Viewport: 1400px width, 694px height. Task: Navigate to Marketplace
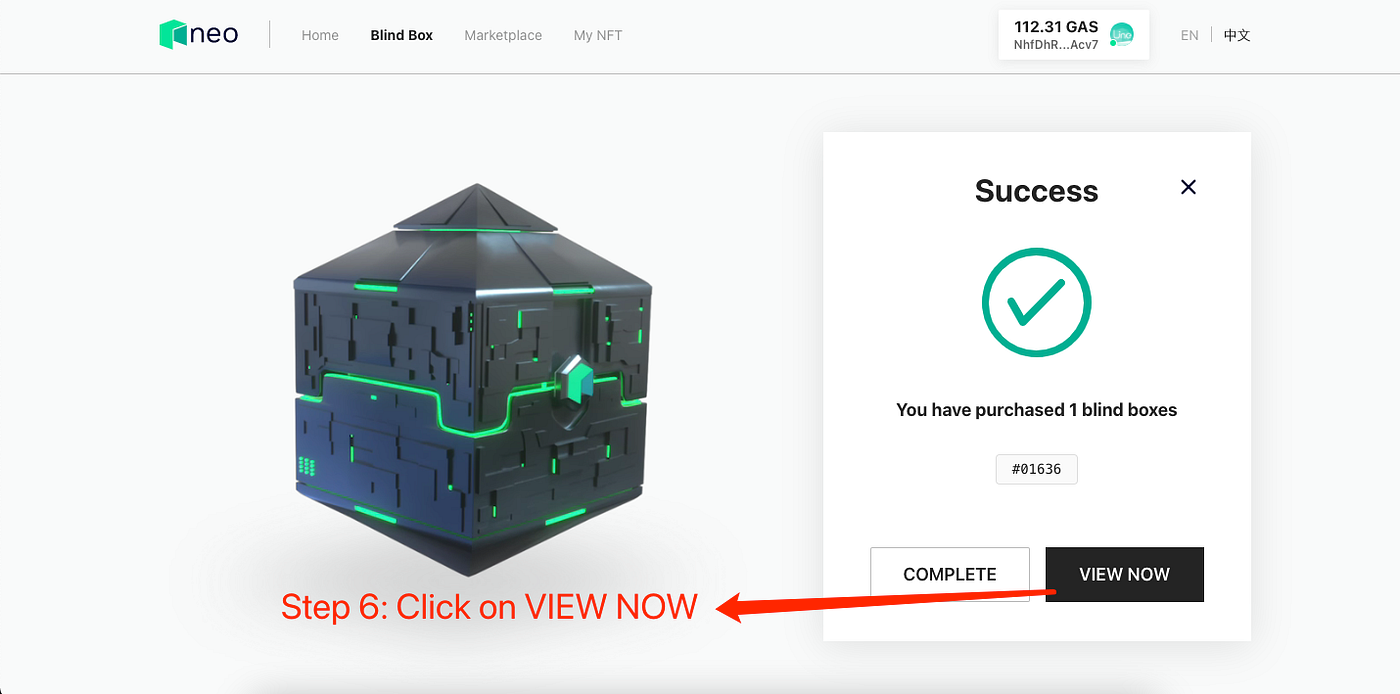pyautogui.click(x=503, y=35)
